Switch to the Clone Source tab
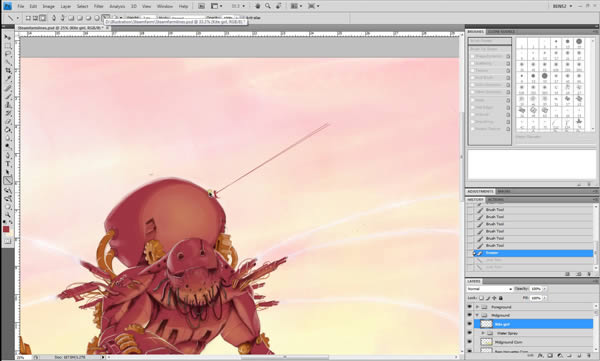600x361 pixels. pos(501,32)
